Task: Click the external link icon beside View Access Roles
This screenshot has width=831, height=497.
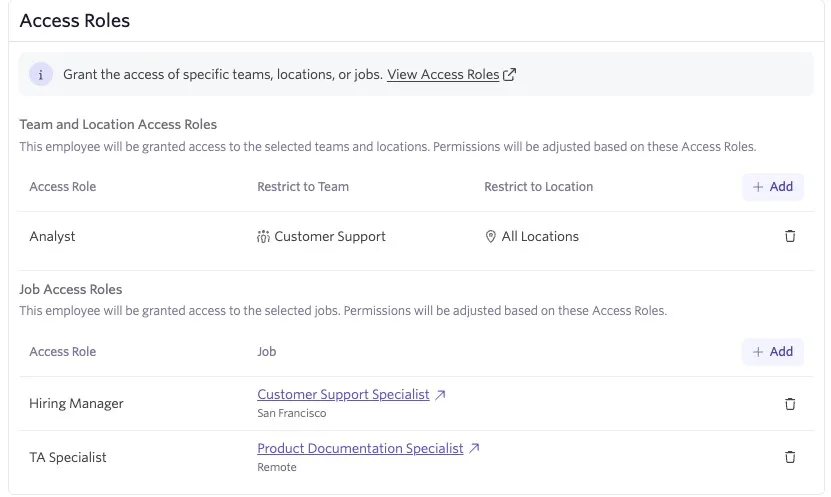Action: [509, 75]
